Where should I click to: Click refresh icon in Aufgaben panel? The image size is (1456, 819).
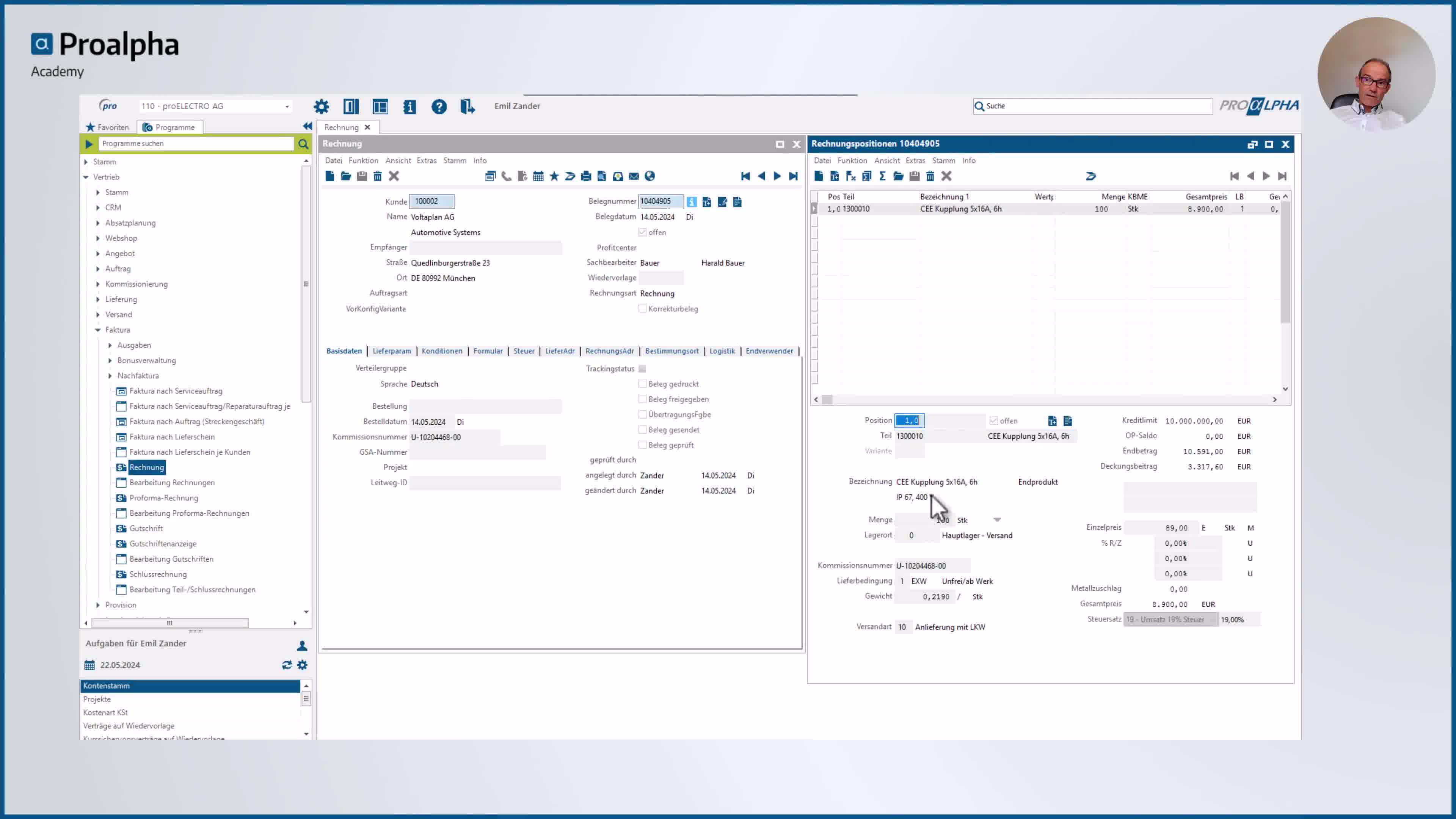point(287,665)
